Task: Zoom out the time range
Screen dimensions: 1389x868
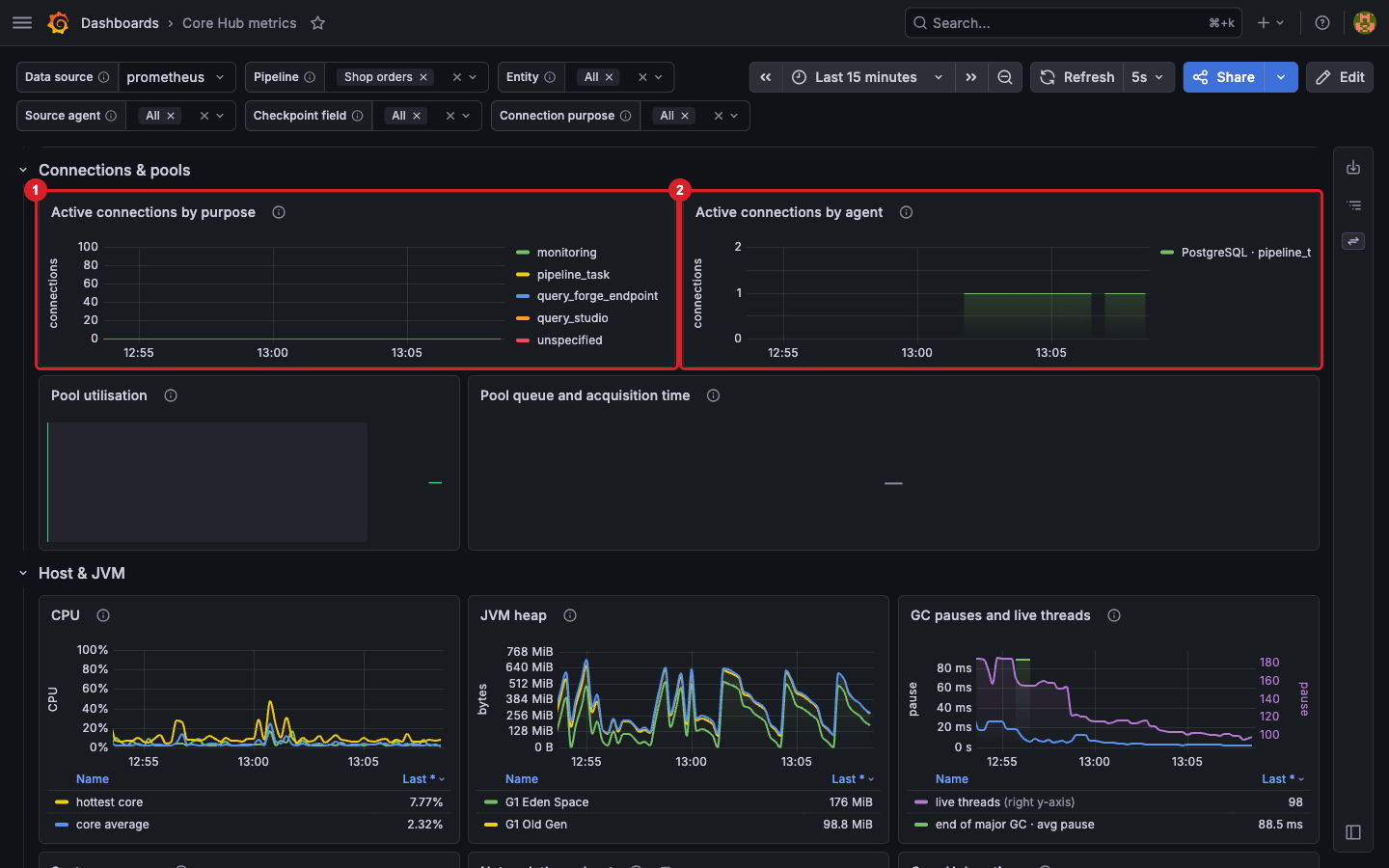Action: pos(1005,77)
